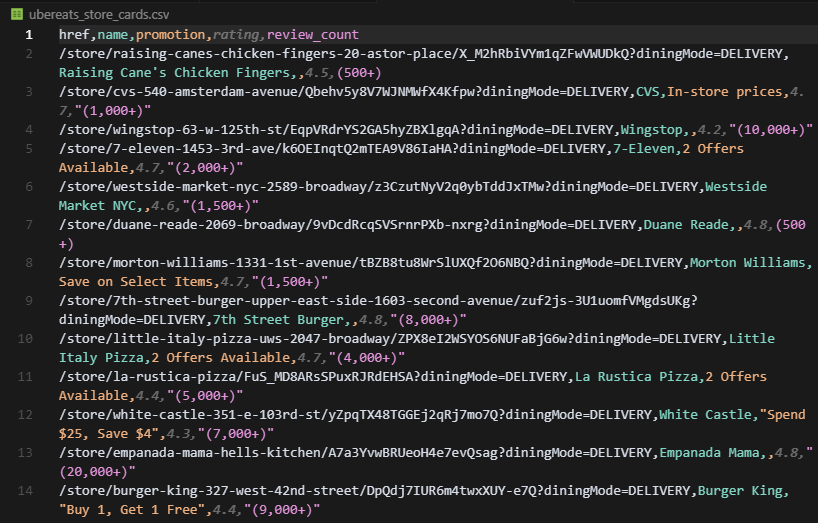The width and height of the screenshot is (818, 523).
Task: Click the empanada-mama-hells-kitchen href path
Action: click(355, 452)
